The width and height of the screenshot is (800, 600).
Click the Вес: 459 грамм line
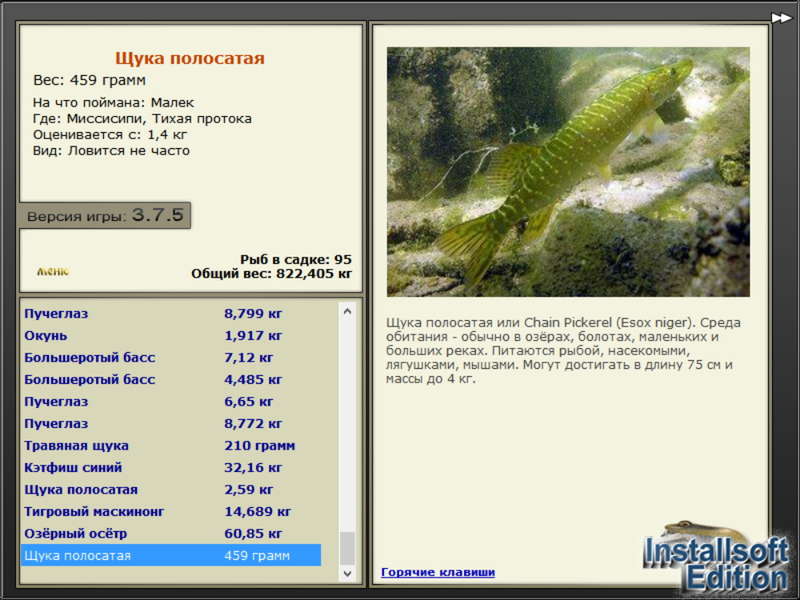click(89, 80)
